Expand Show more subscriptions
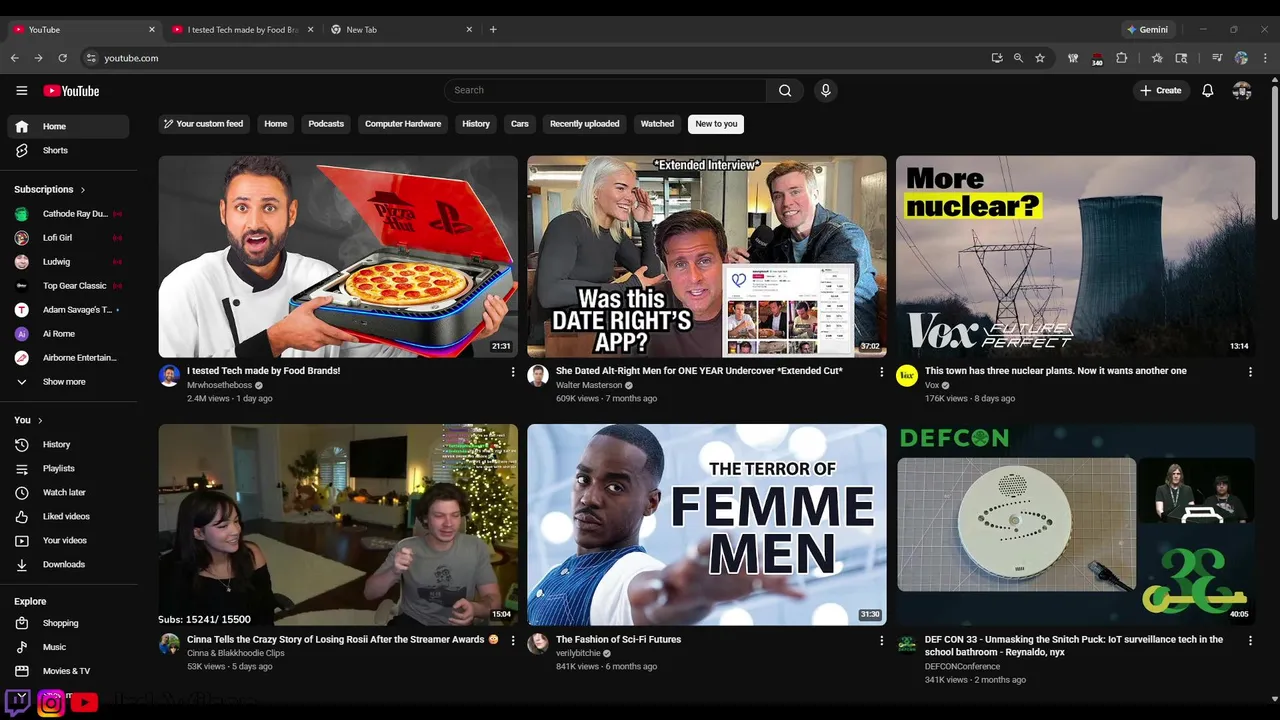The width and height of the screenshot is (1280, 720). (68, 382)
